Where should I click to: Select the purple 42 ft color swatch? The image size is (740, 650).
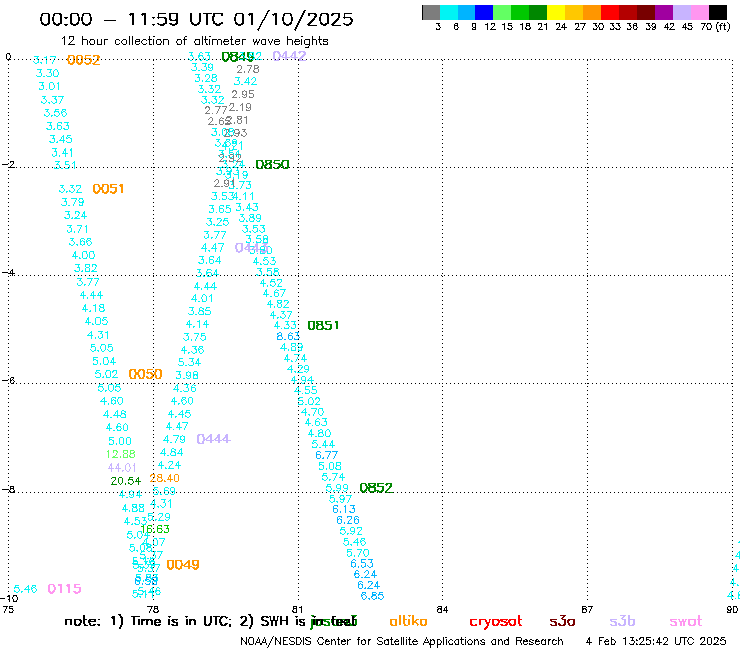tap(664, 12)
